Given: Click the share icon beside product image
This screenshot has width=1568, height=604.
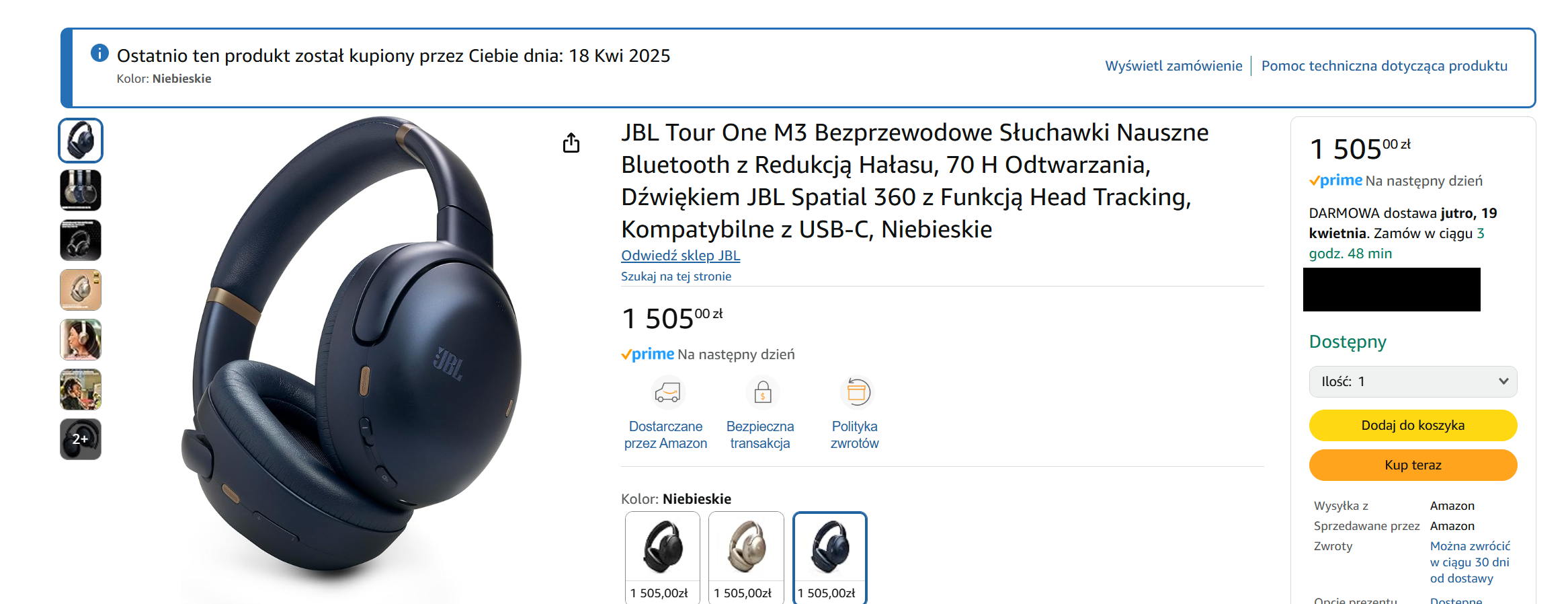Looking at the screenshot, I should point(571,143).
